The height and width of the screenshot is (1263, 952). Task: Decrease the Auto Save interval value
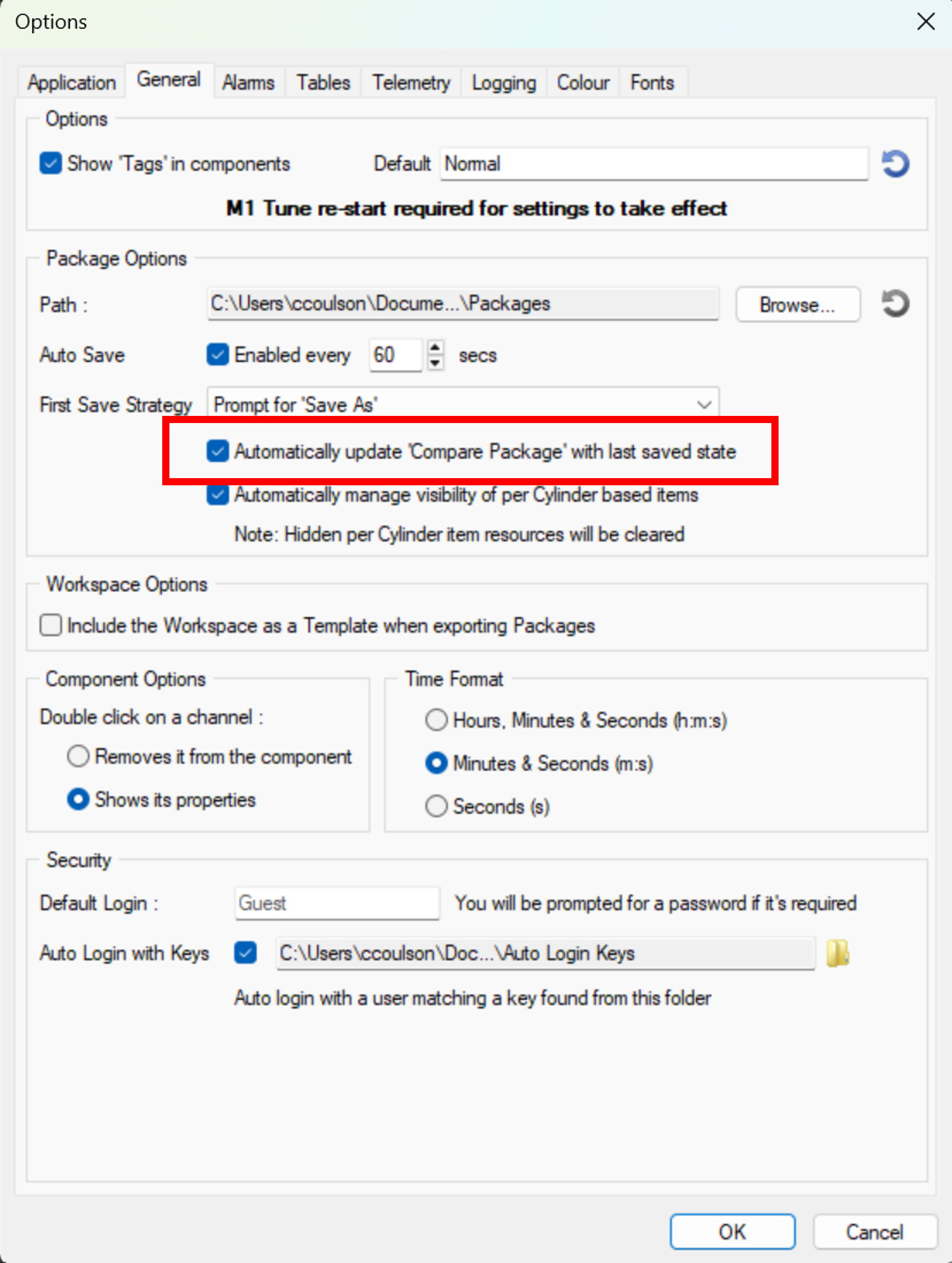pos(436,362)
